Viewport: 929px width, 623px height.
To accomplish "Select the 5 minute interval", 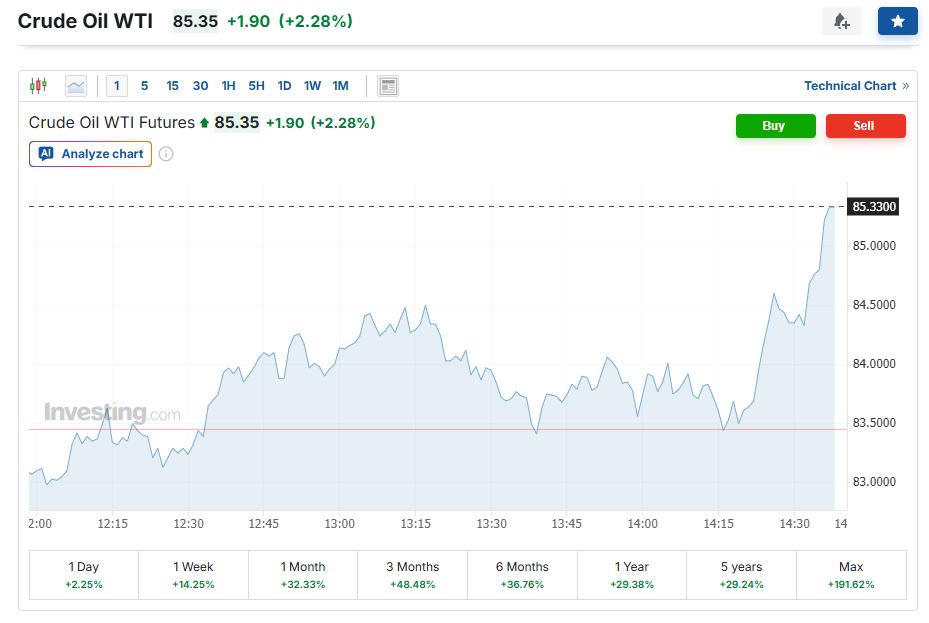I will coord(145,86).
